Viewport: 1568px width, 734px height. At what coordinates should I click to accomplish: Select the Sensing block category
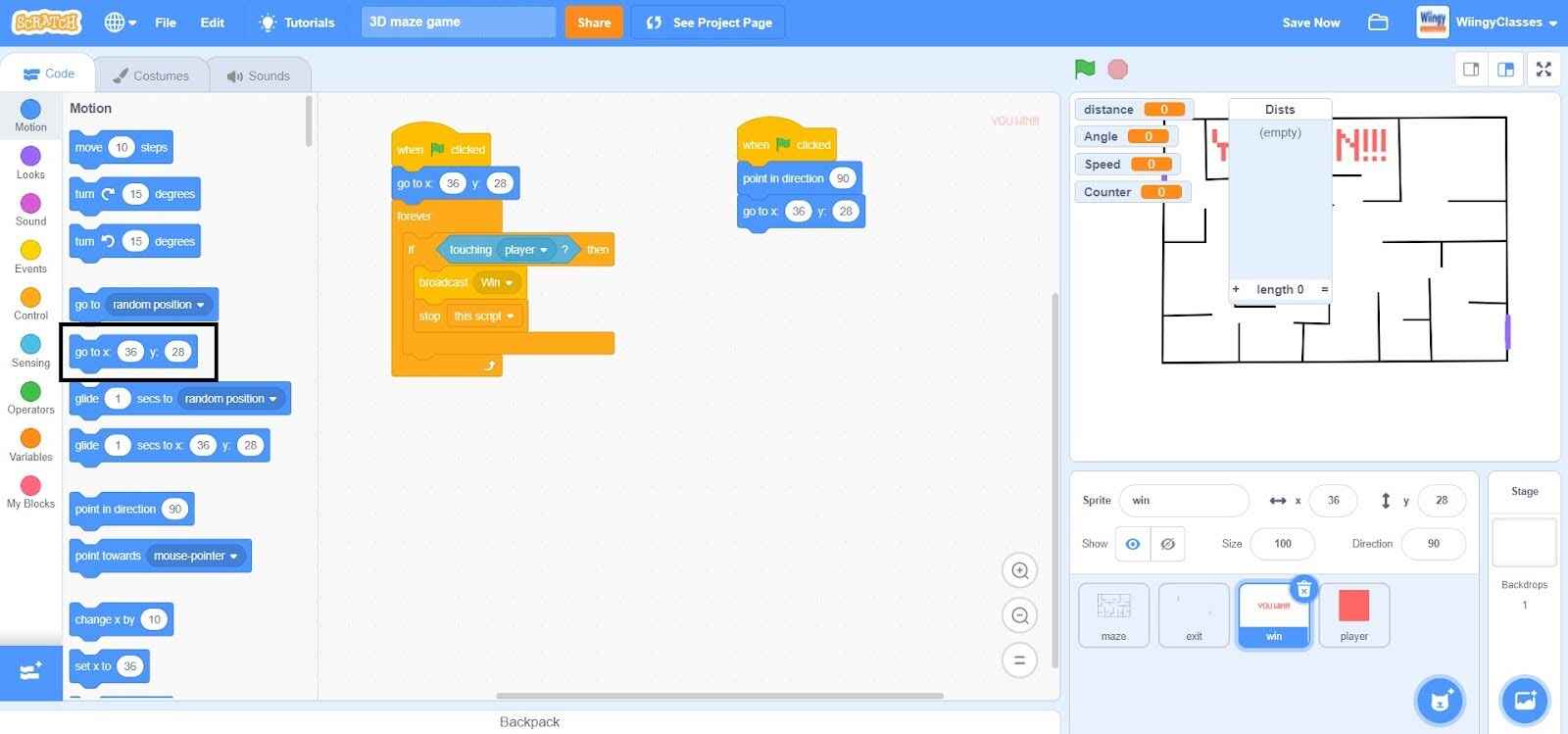coord(30,351)
